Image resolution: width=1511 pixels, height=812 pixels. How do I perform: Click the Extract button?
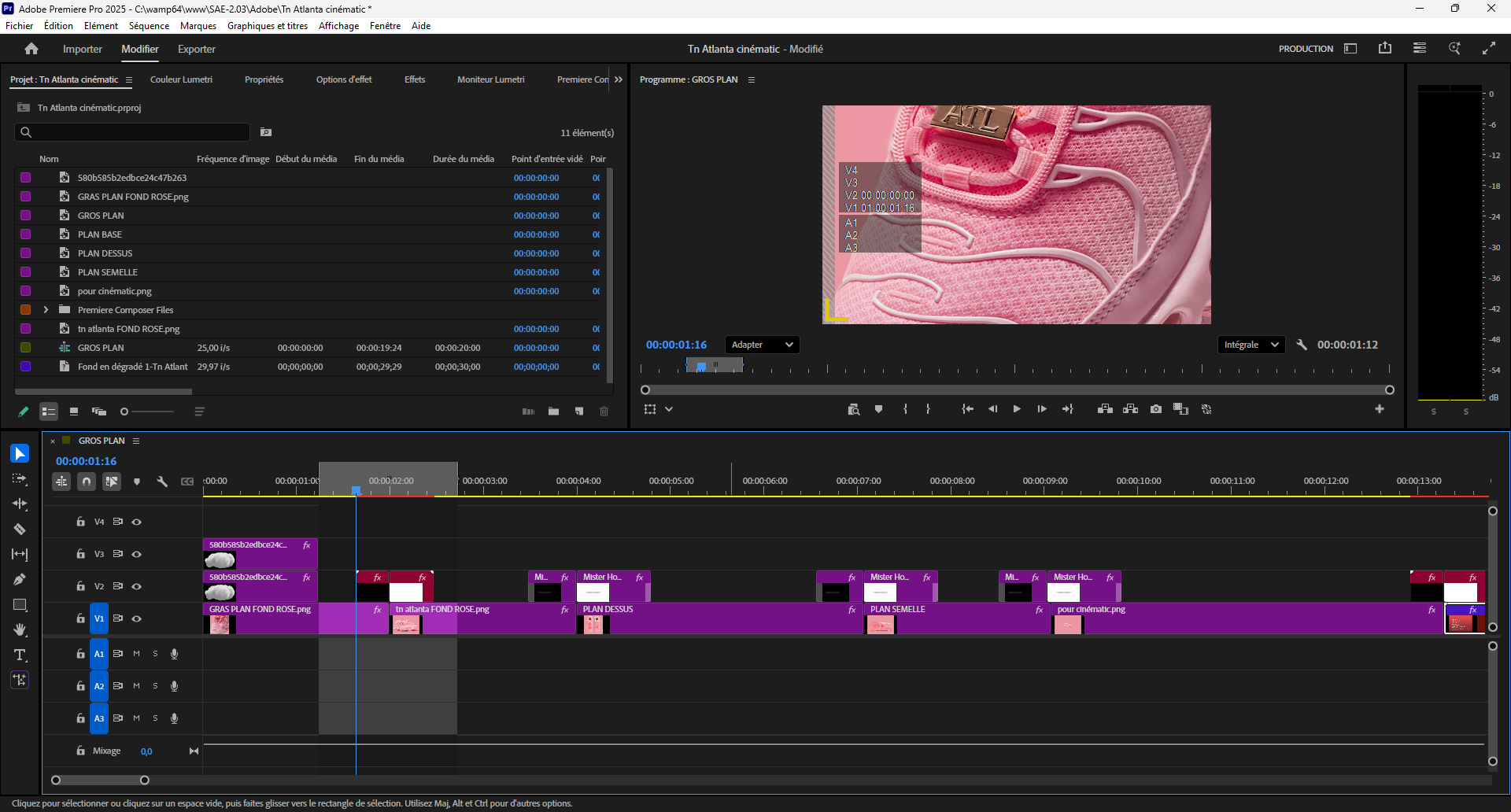(x=1131, y=409)
